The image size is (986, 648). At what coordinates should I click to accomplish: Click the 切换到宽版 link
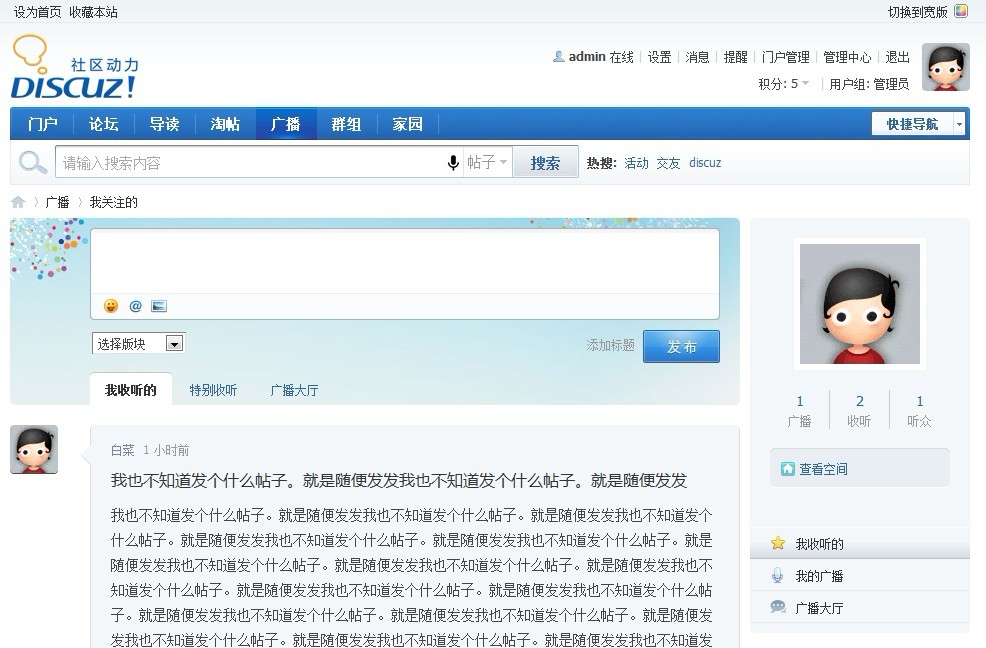pyautogui.click(x=917, y=12)
